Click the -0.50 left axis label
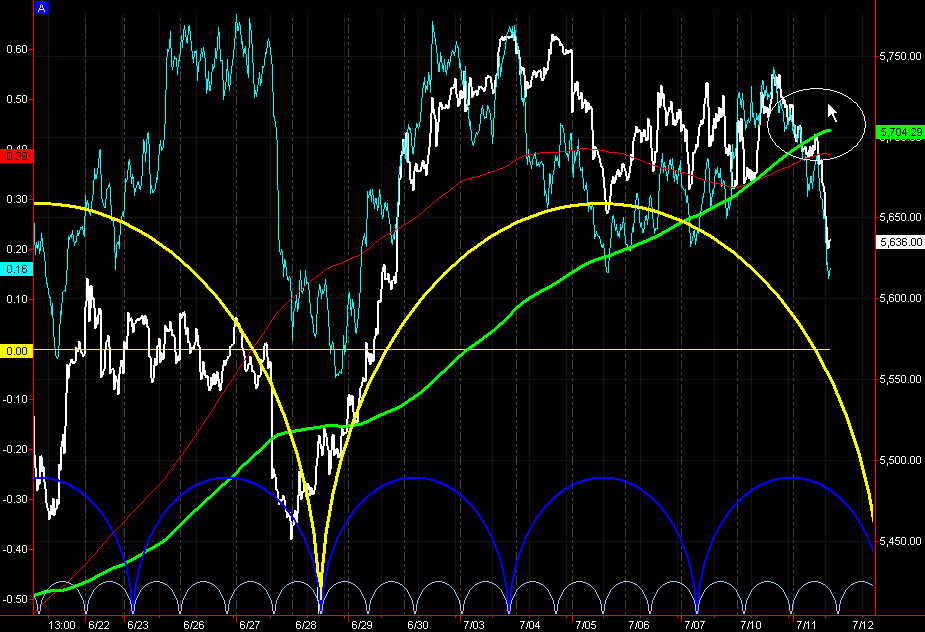This screenshot has height=632, width=925. (15, 599)
